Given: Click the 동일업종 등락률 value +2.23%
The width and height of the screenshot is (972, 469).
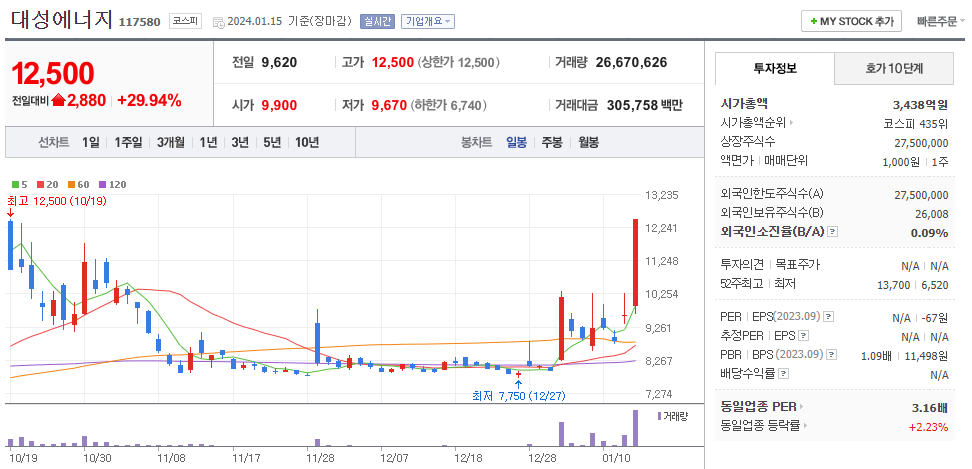Looking at the screenshot, I should pos(929,427).
